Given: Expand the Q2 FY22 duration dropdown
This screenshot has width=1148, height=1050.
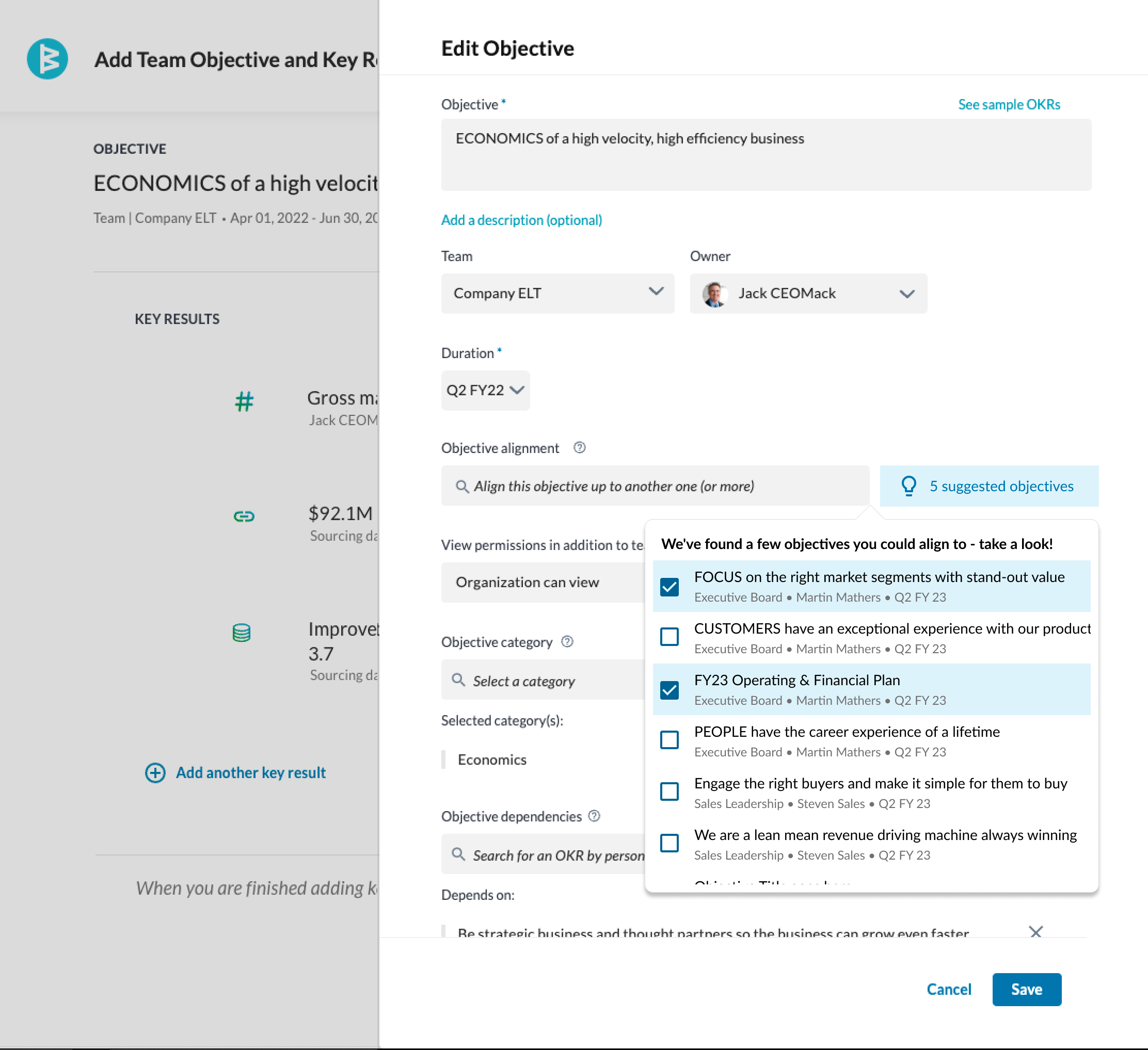Looking at the screenshot, I should tap(485, 390).
